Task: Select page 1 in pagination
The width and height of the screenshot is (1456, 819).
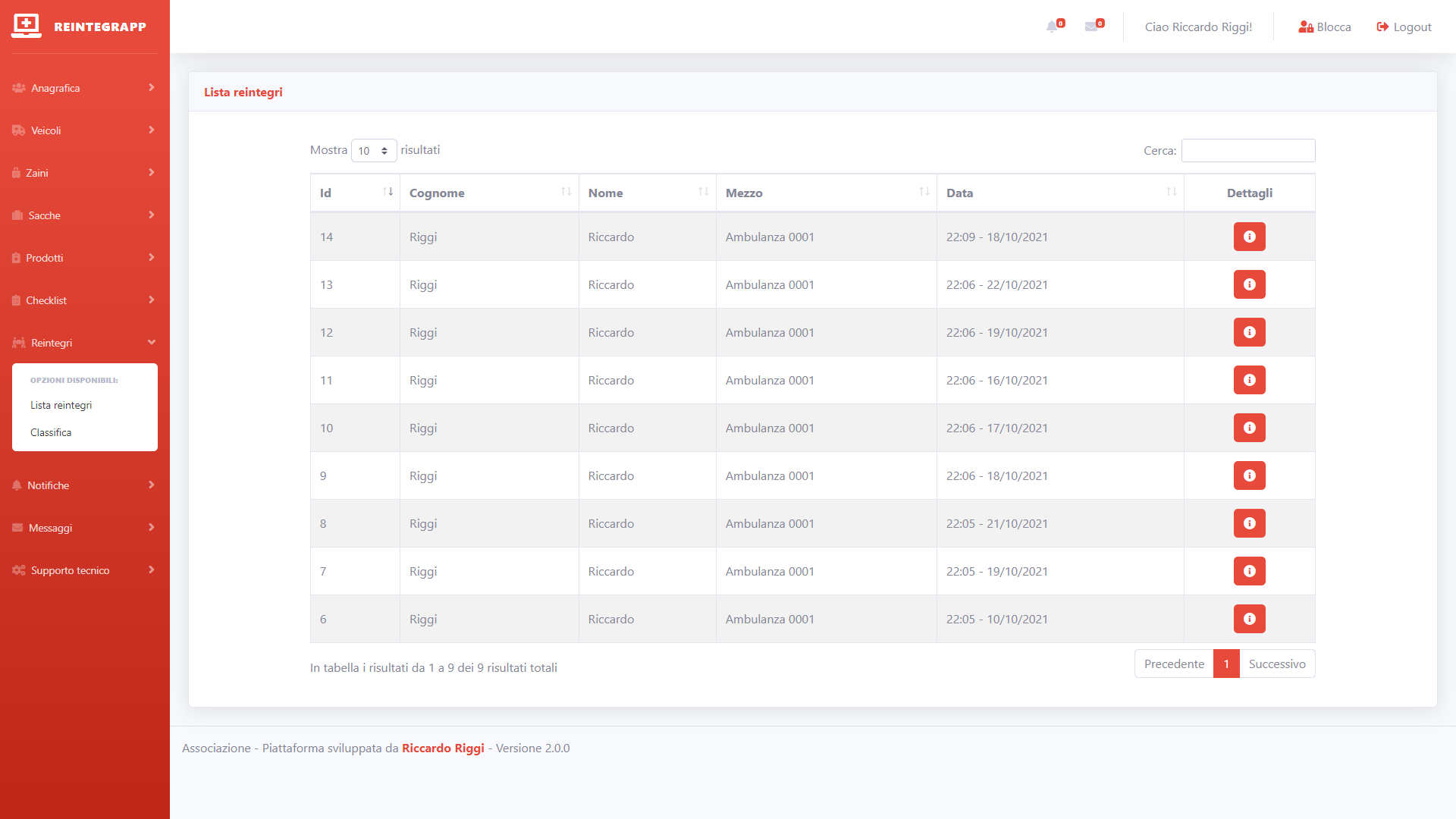Action: point(1226,664)
